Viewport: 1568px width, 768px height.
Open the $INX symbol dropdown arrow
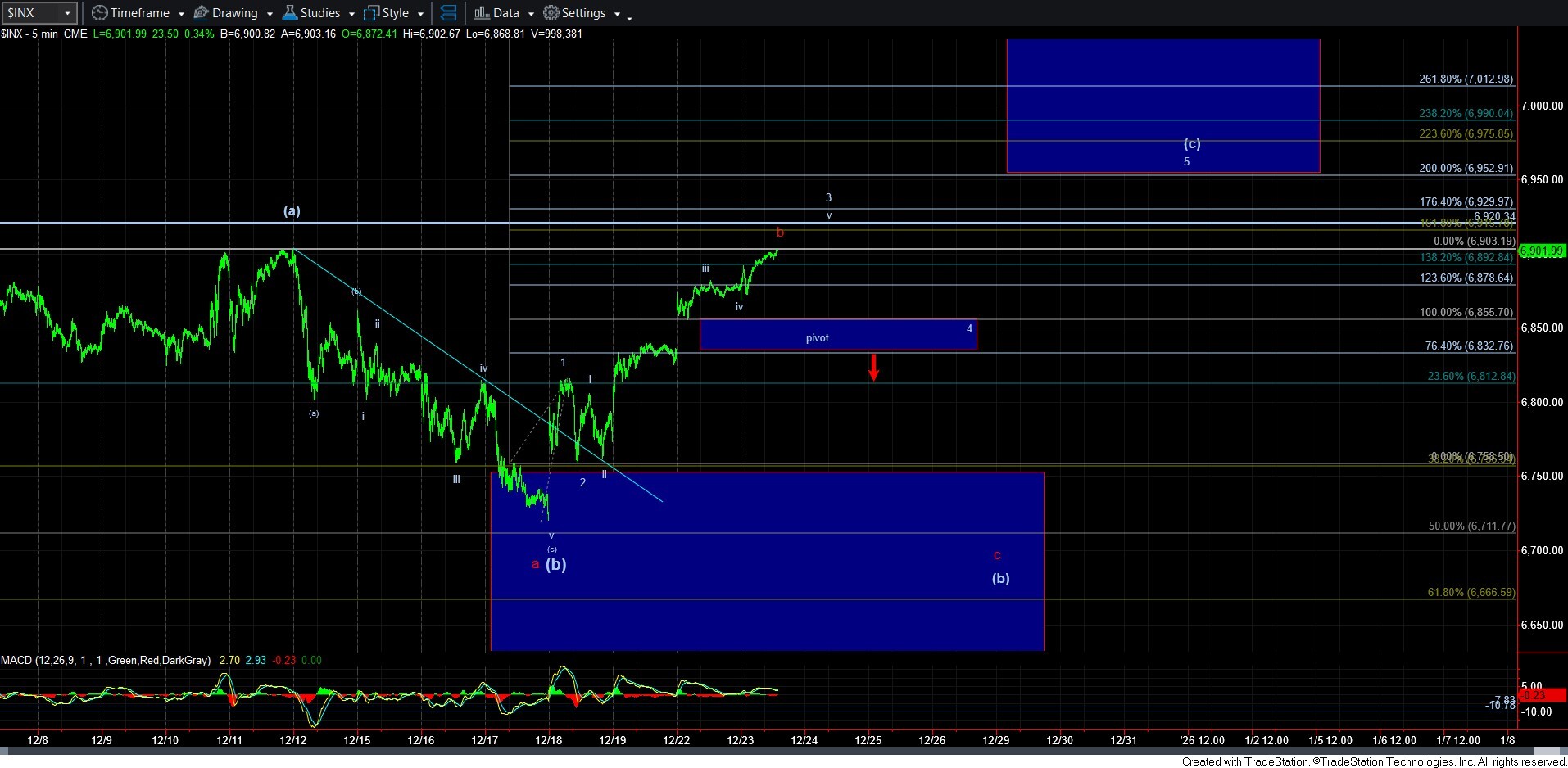pyautogui.click(x=68, y=13)
